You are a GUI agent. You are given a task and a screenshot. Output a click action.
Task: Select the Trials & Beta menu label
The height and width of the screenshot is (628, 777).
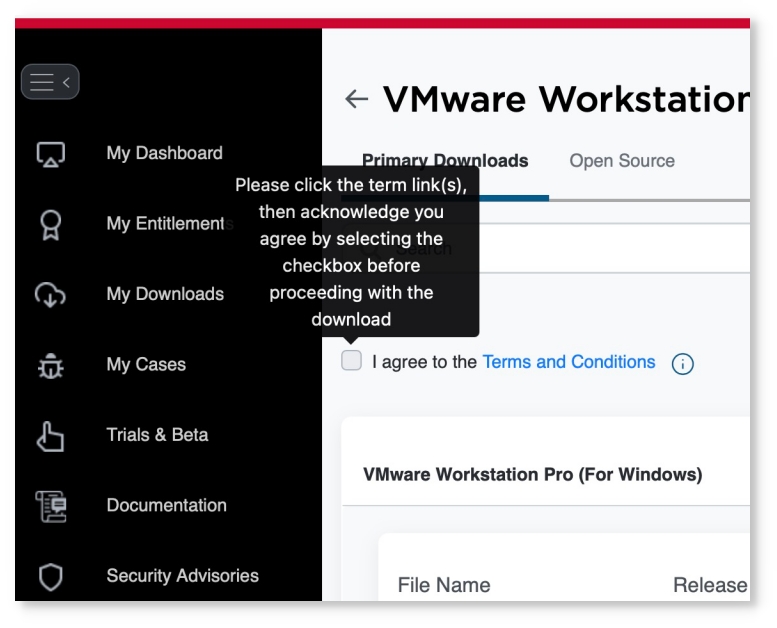tap(157, 435)
